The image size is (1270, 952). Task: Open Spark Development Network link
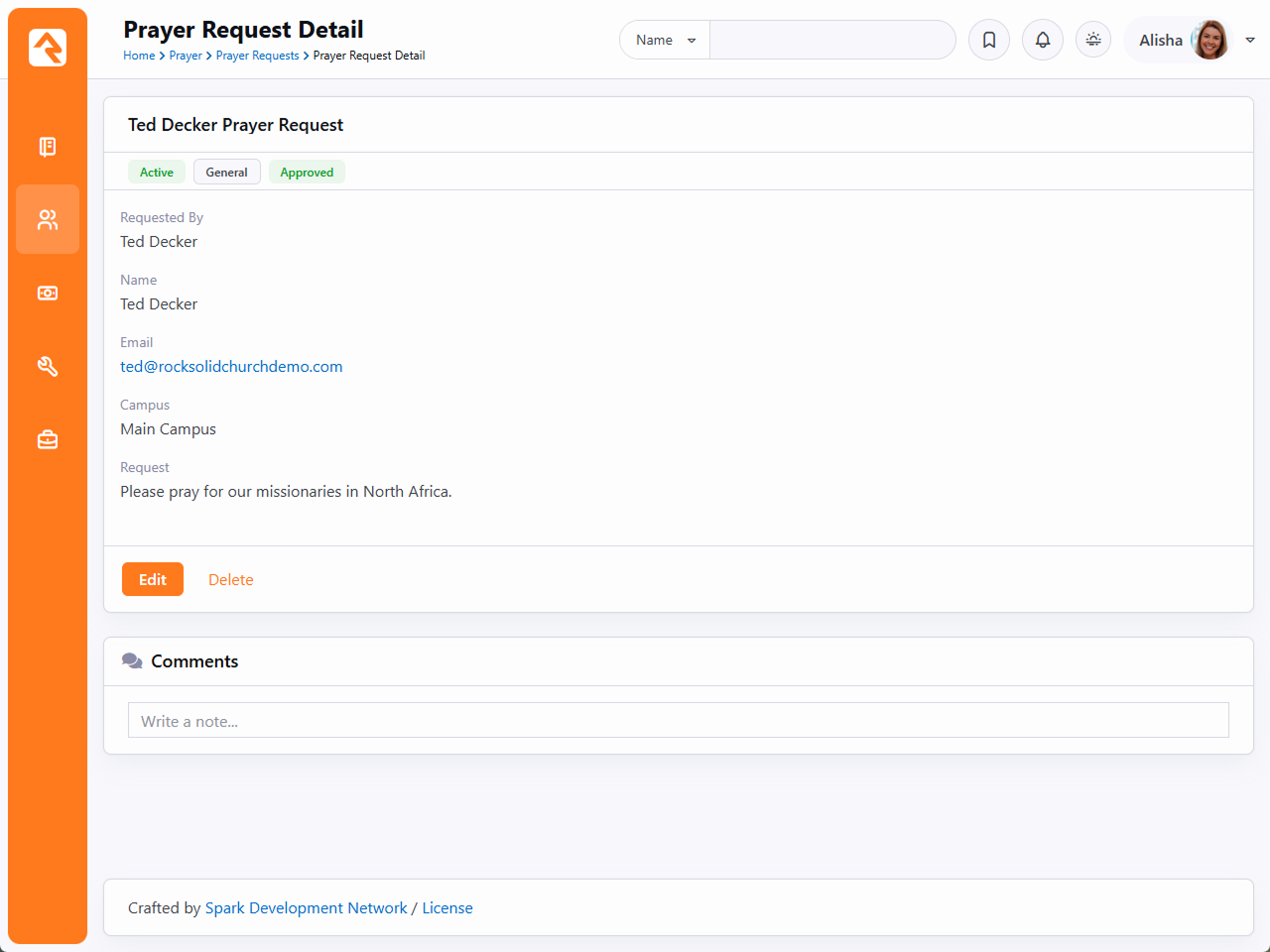[x=306, y=907]
